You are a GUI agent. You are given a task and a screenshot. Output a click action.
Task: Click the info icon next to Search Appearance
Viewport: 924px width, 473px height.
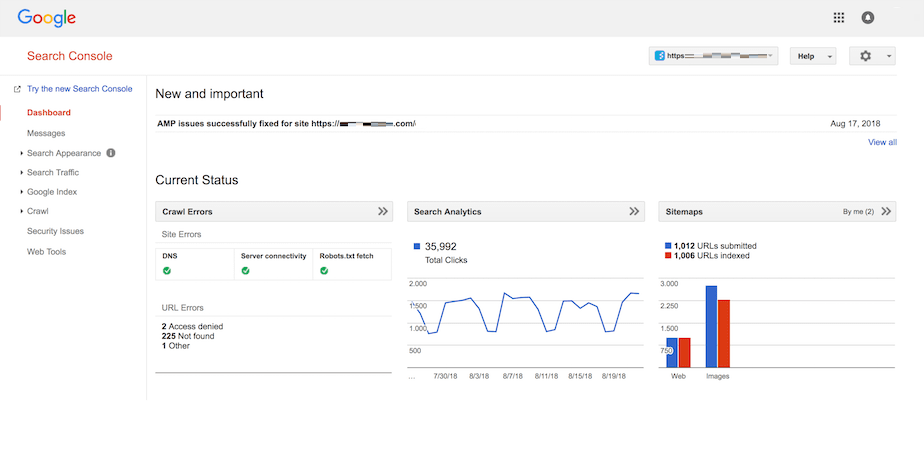click(x=111, y=153)
